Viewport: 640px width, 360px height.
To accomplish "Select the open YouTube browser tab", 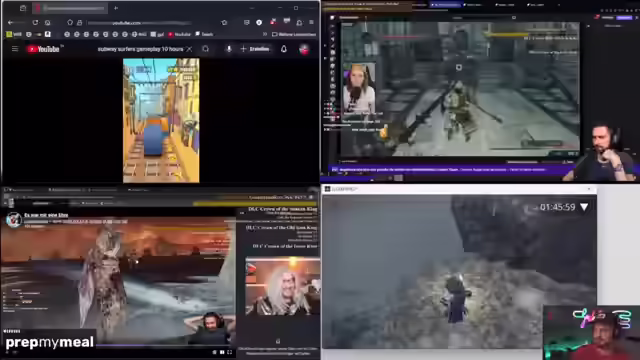I will pos(70,8).
